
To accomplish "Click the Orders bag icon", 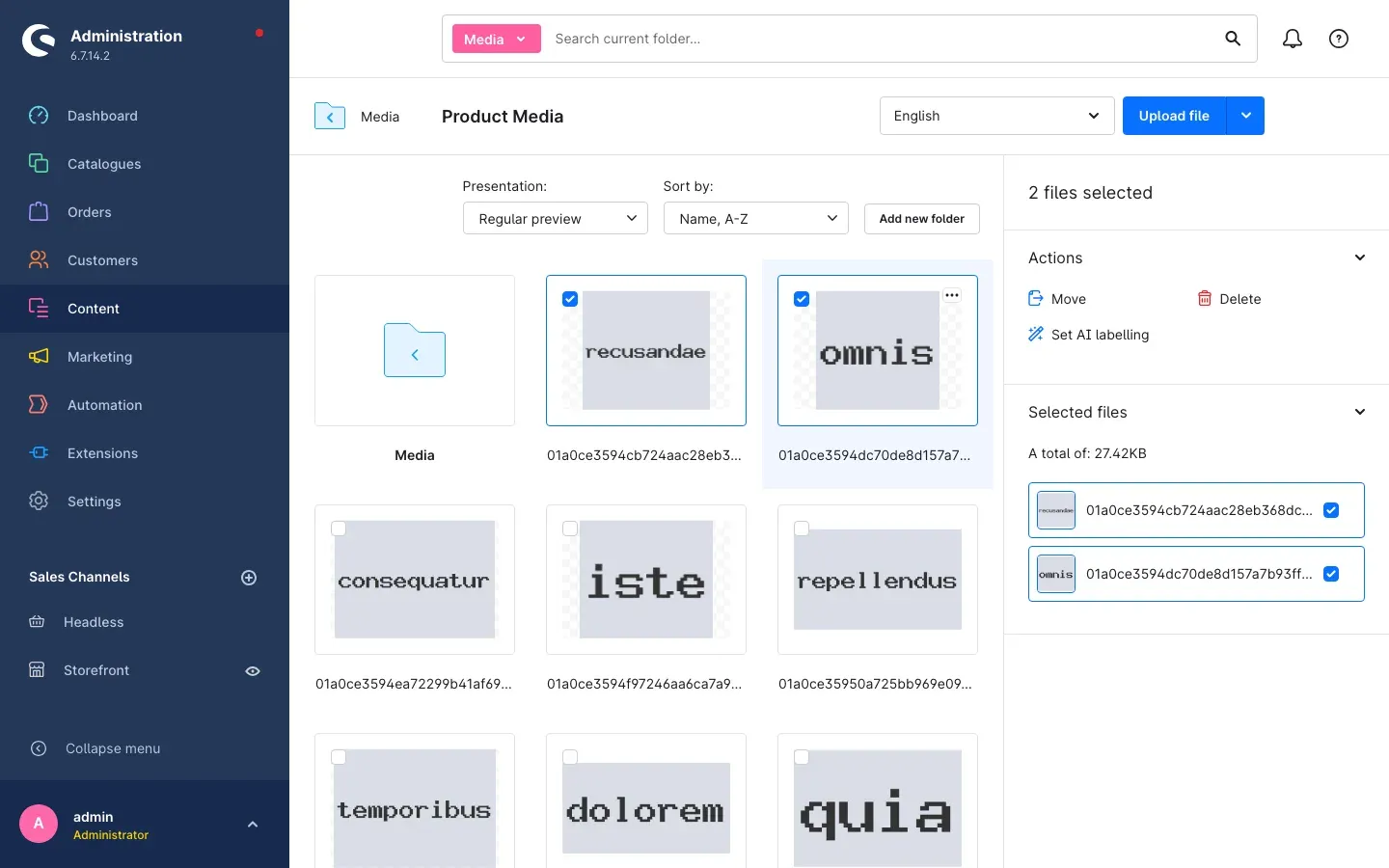I will pos(39,212).
